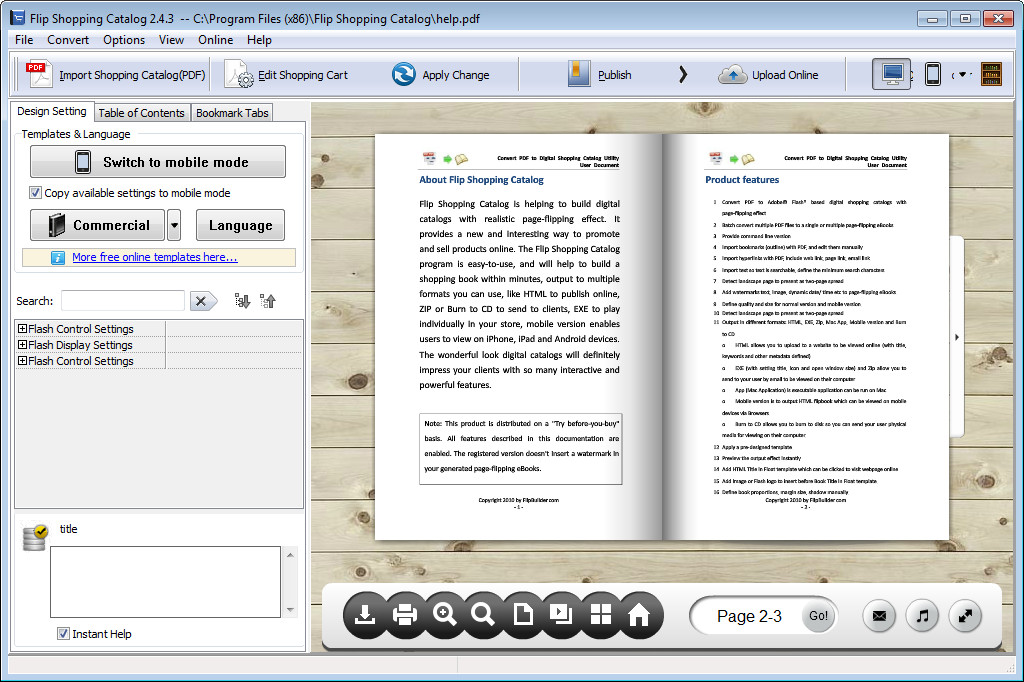Open the Help menu
The height and width of the screenshot is (682, 1024).
[x=259, y=40]
